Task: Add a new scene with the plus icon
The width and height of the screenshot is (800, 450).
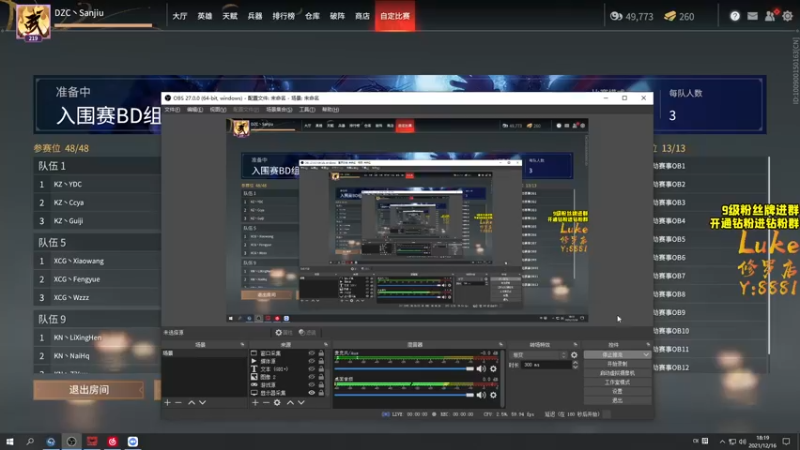Action: [167, 403]
